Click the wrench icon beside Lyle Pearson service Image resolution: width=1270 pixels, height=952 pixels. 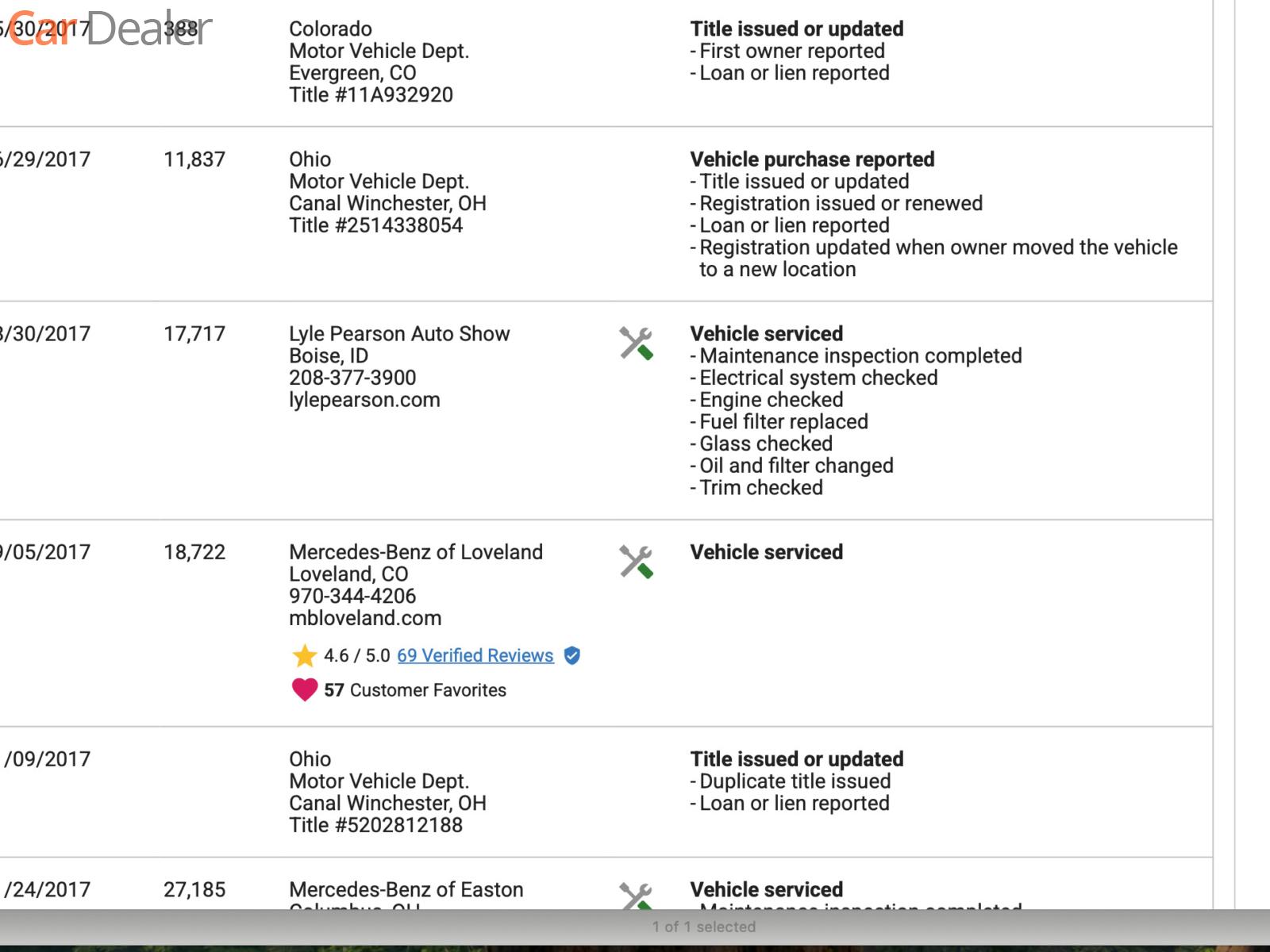[x=636, y=344]
